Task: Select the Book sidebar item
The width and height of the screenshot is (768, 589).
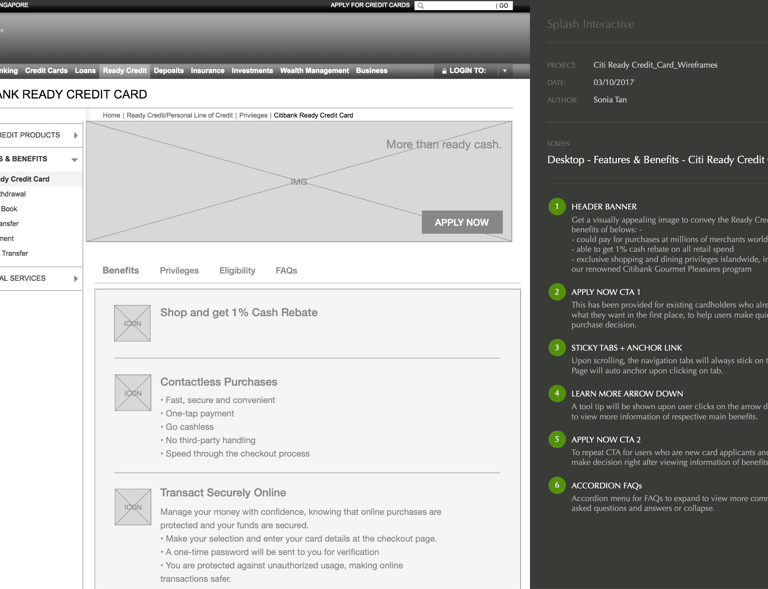Action: point(9,209)
